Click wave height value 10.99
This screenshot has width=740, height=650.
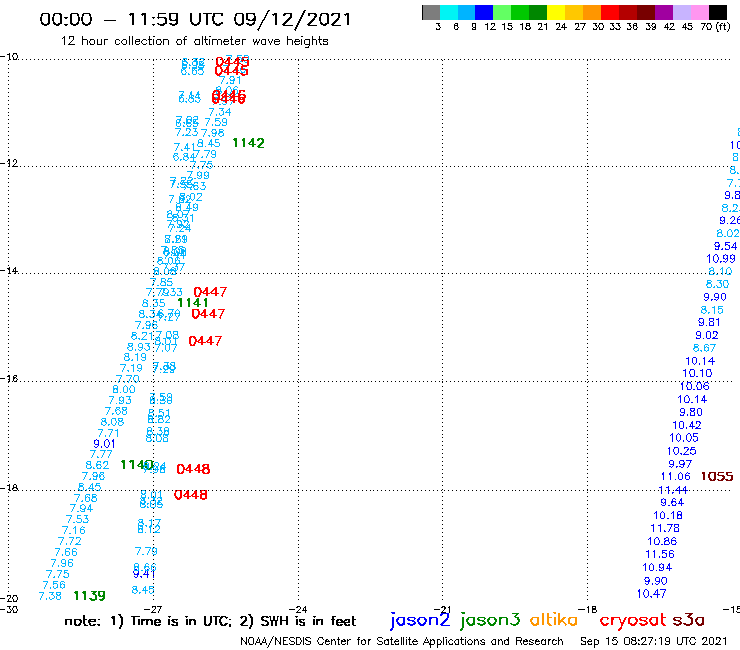(x=721, y=259)
